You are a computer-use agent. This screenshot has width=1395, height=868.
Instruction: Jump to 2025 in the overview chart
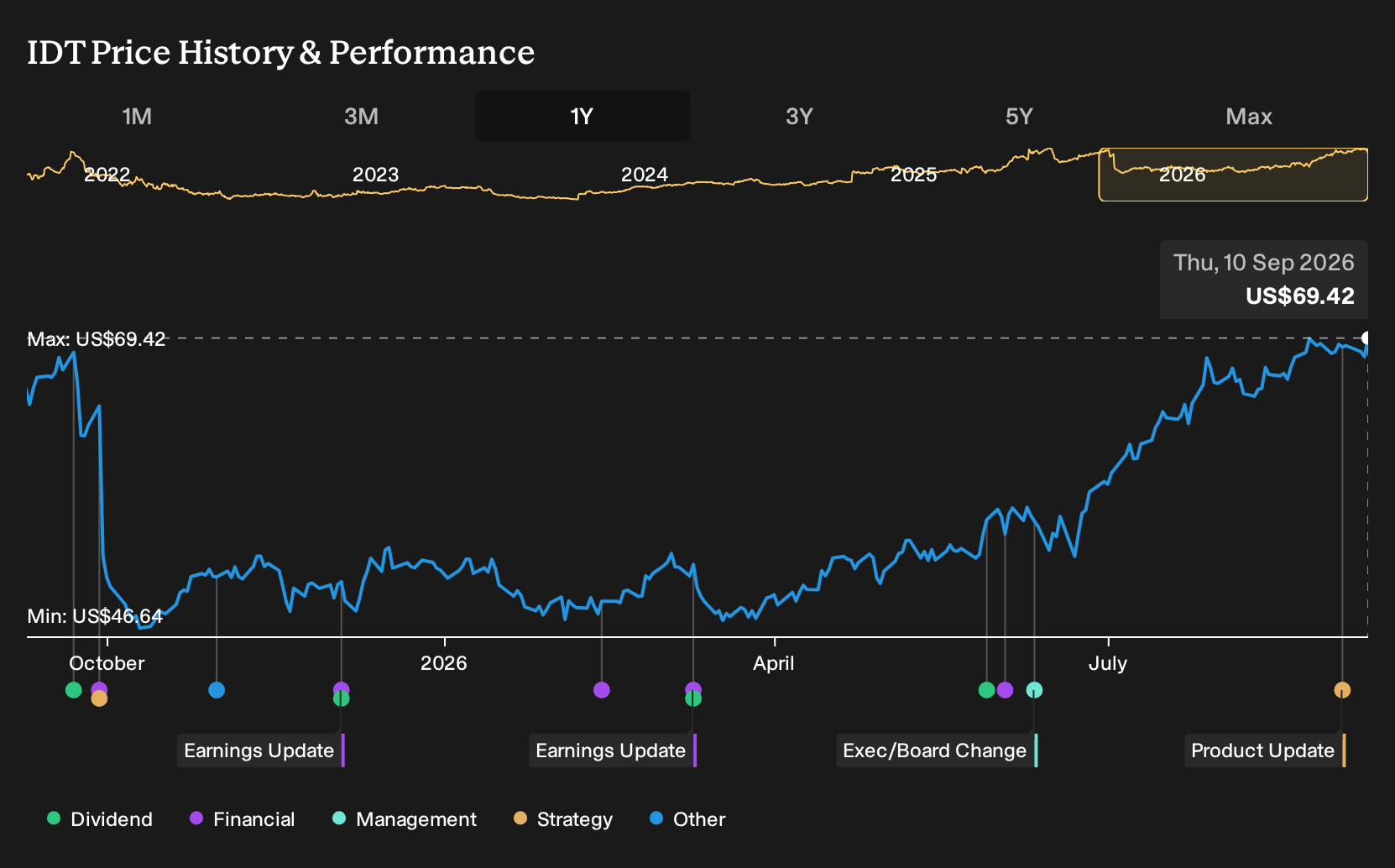point(913,175)
